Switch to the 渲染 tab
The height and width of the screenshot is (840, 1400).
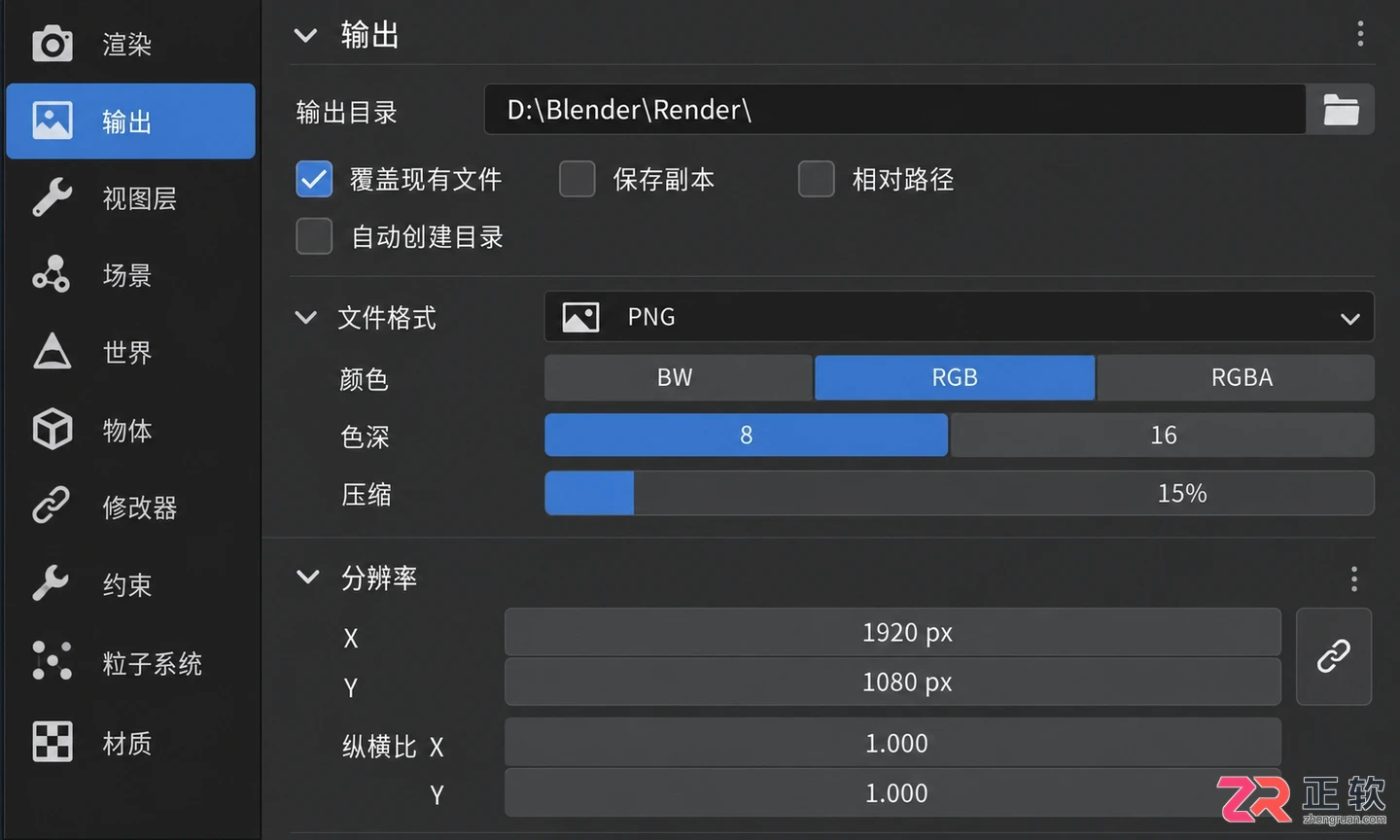click(x=130, y=44)
